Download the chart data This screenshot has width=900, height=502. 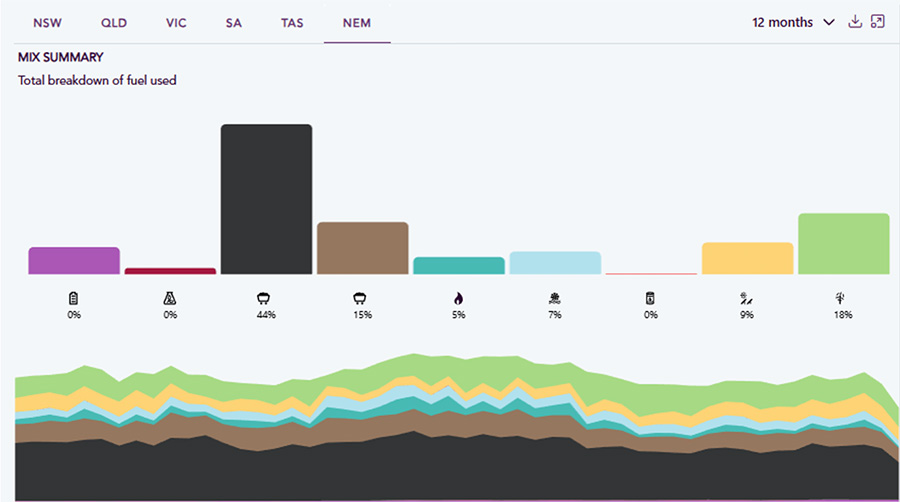point(855,22)
